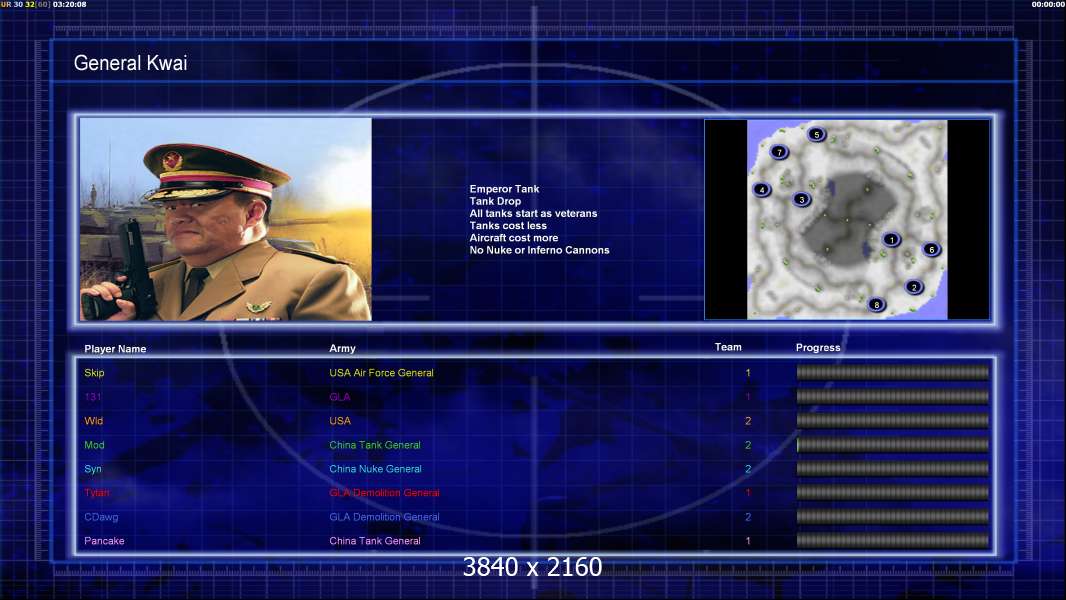Select player name CDawg
The image size is (1066, 600).
point(101,517)
